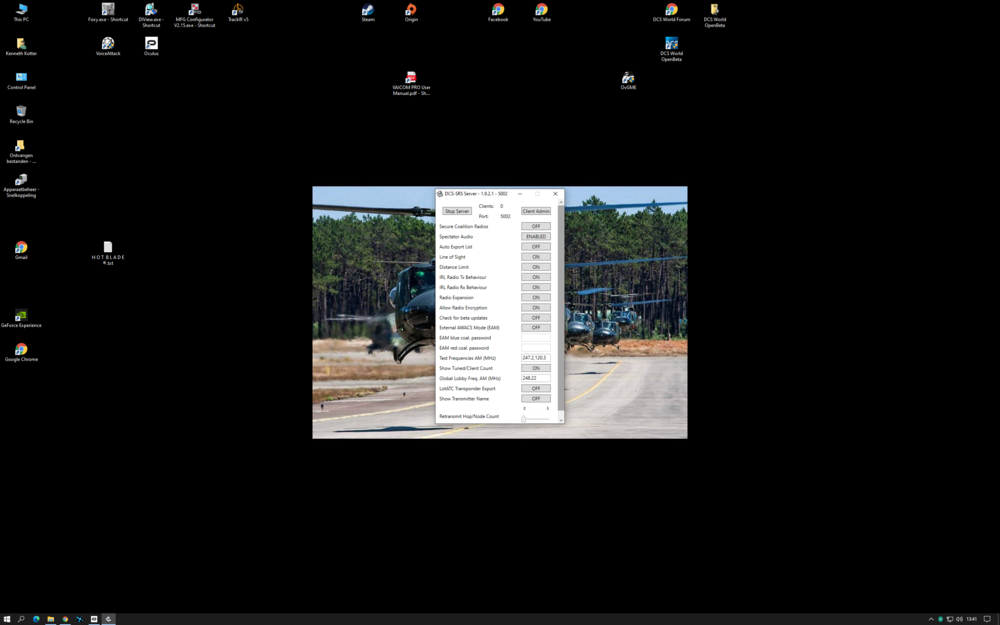Select the SRS icon in the taskbar

[x=109, y=618]
